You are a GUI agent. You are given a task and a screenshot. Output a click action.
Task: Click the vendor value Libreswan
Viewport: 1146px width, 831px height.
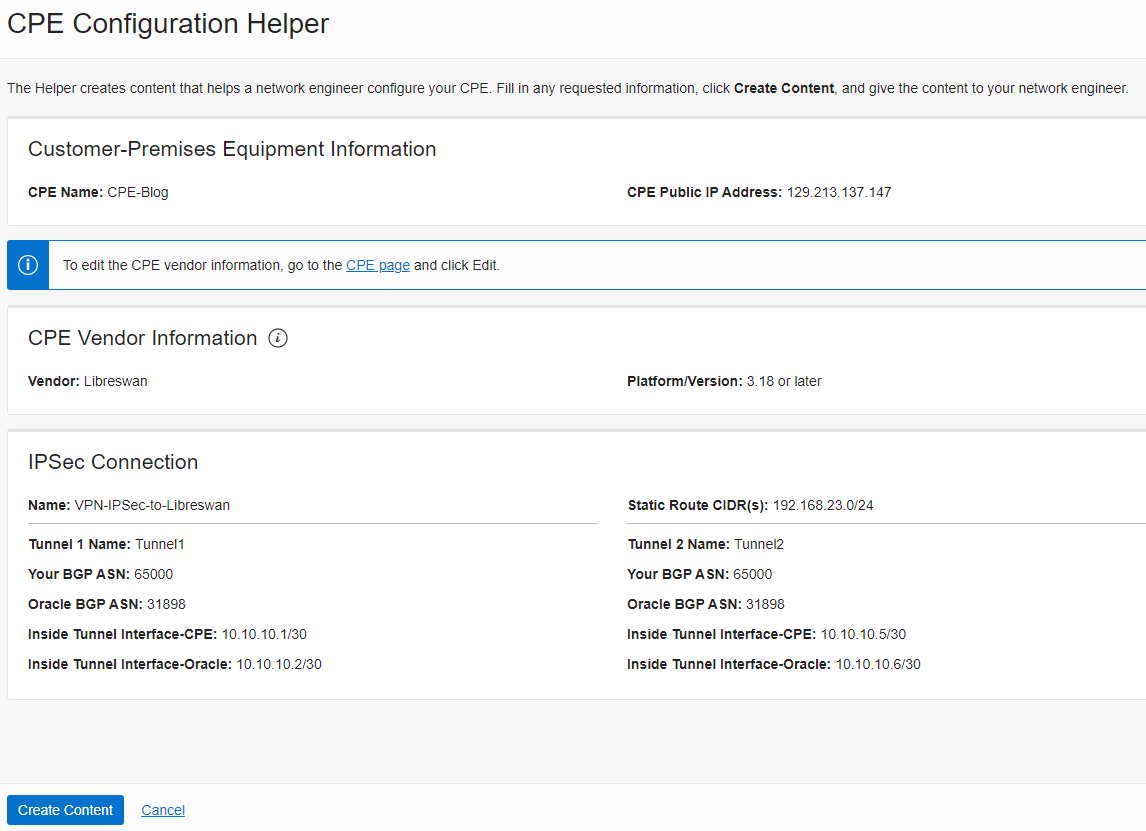(115, 381)
